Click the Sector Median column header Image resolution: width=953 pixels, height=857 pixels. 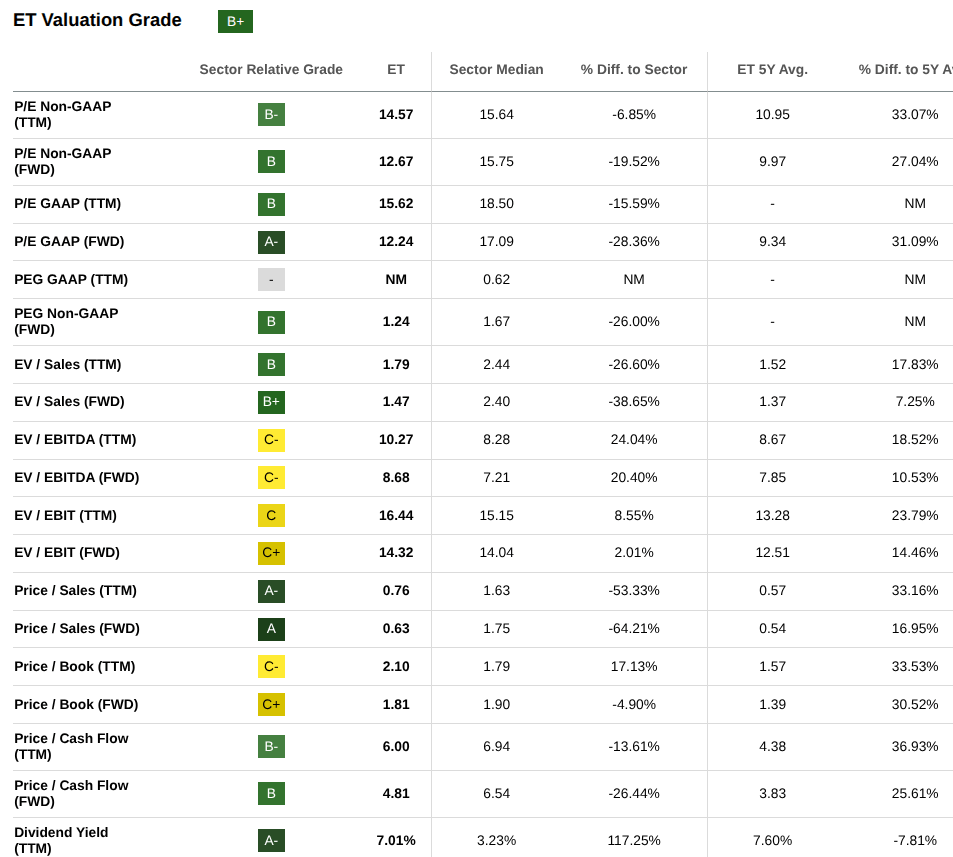497,70
